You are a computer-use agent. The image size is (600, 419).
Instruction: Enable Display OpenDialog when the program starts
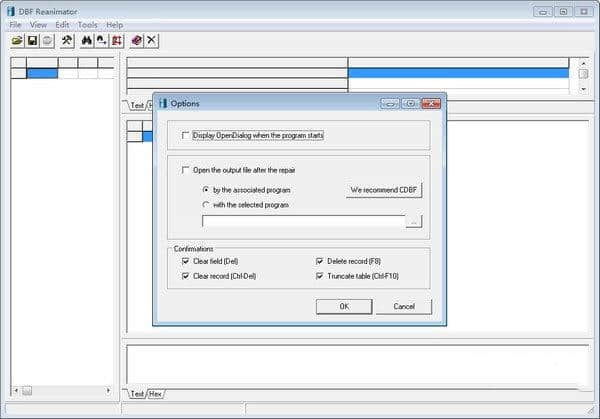(186, 135)
